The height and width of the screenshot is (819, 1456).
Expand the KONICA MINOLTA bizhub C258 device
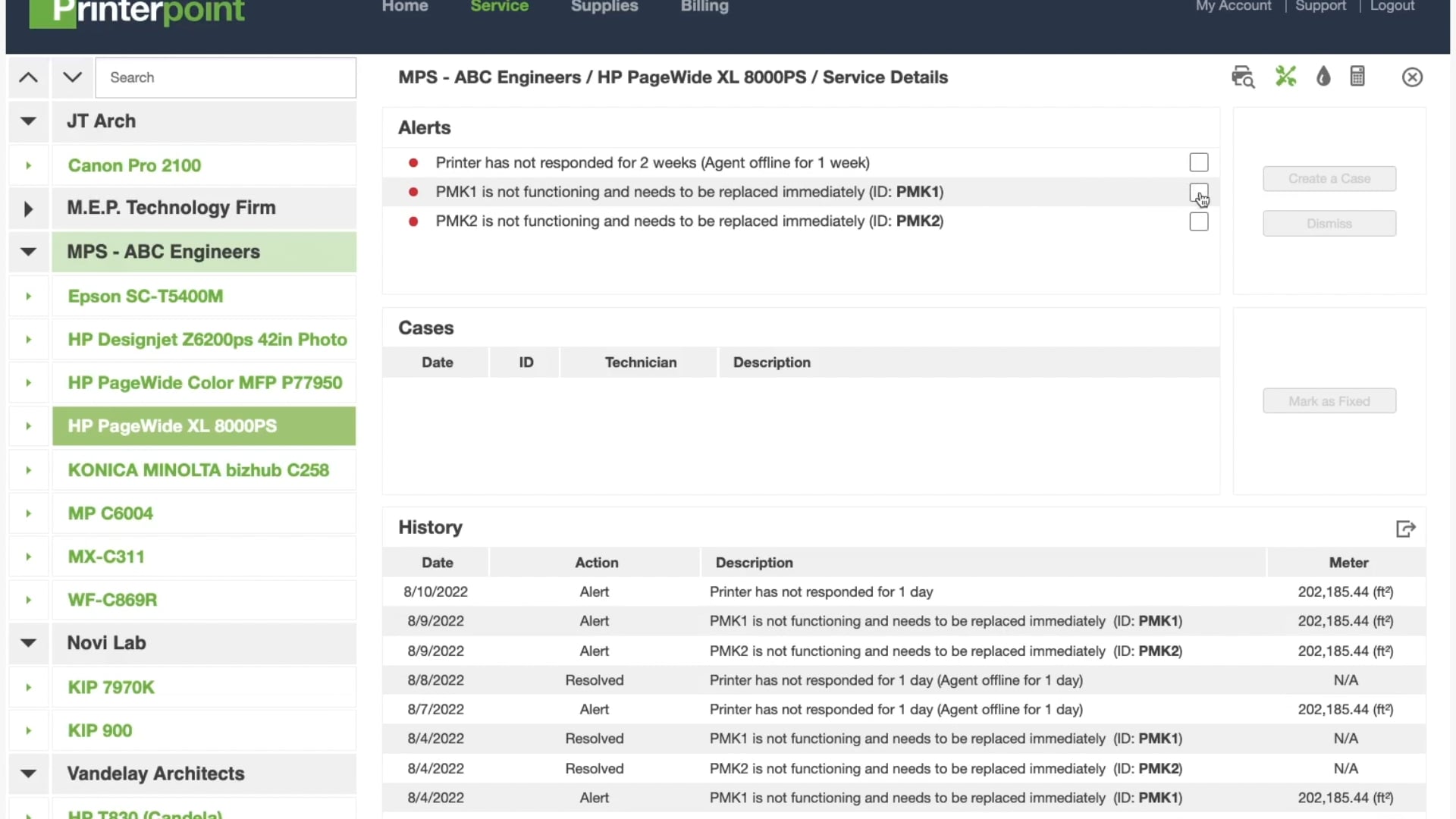pyautogui.click(x=28, y=470)
